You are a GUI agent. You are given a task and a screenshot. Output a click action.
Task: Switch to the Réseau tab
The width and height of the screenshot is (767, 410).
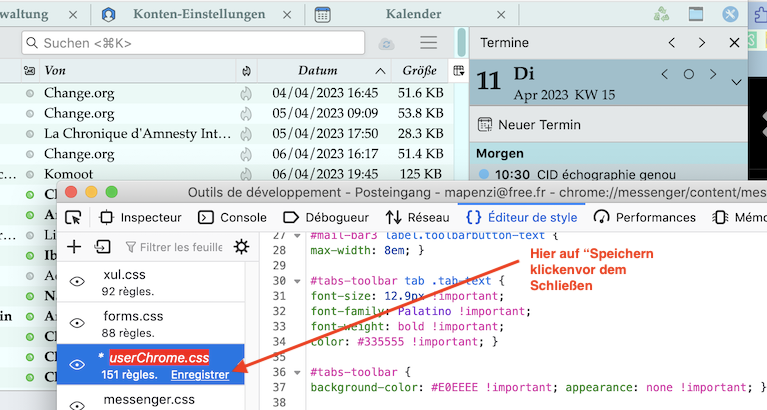417,217
